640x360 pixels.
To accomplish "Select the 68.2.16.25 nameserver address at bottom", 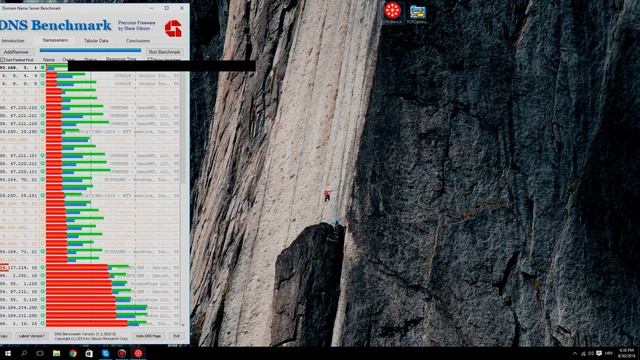I will coord(19,324).
